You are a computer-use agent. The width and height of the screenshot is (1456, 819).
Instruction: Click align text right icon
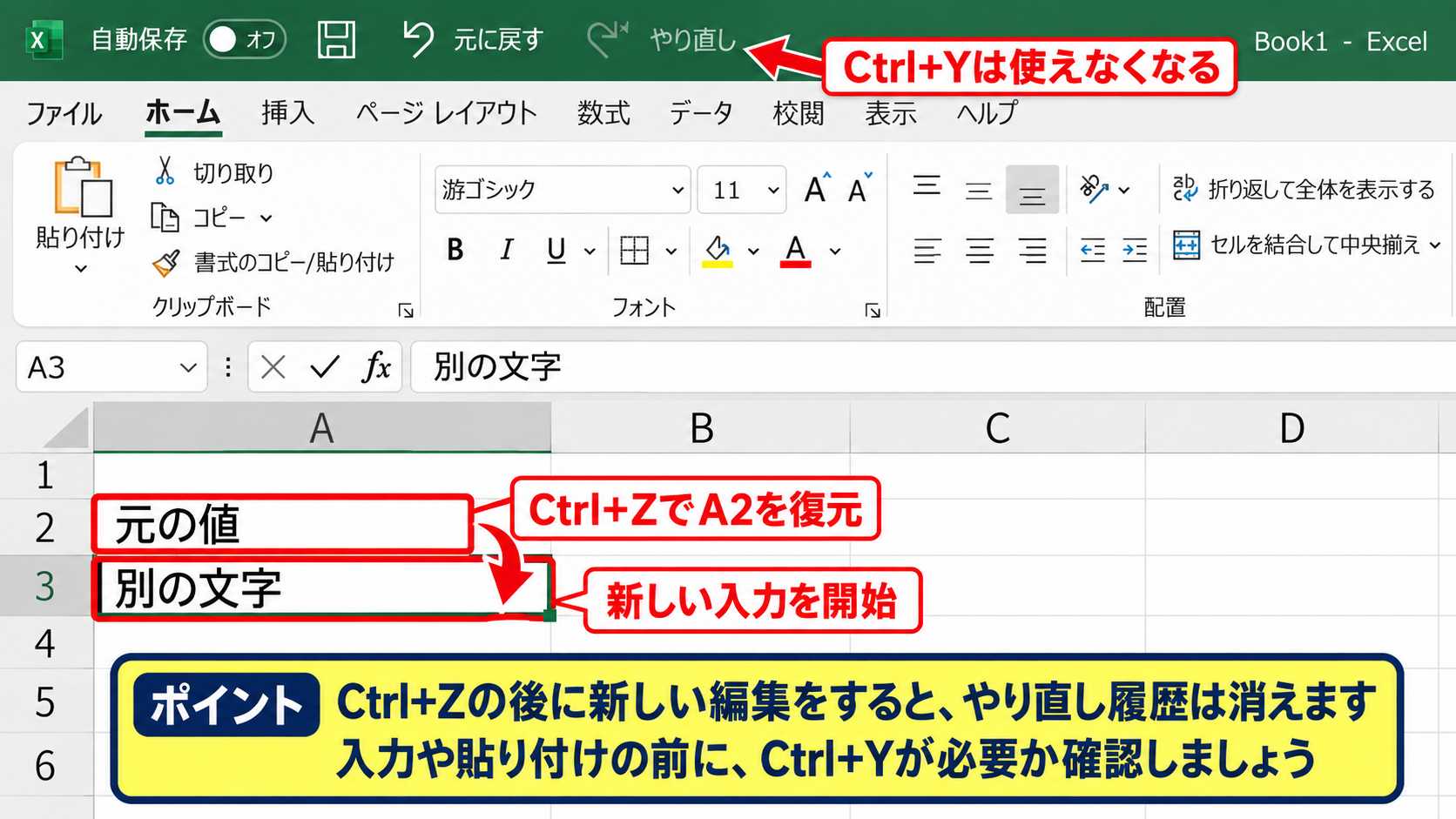[x=1033, y=251]
